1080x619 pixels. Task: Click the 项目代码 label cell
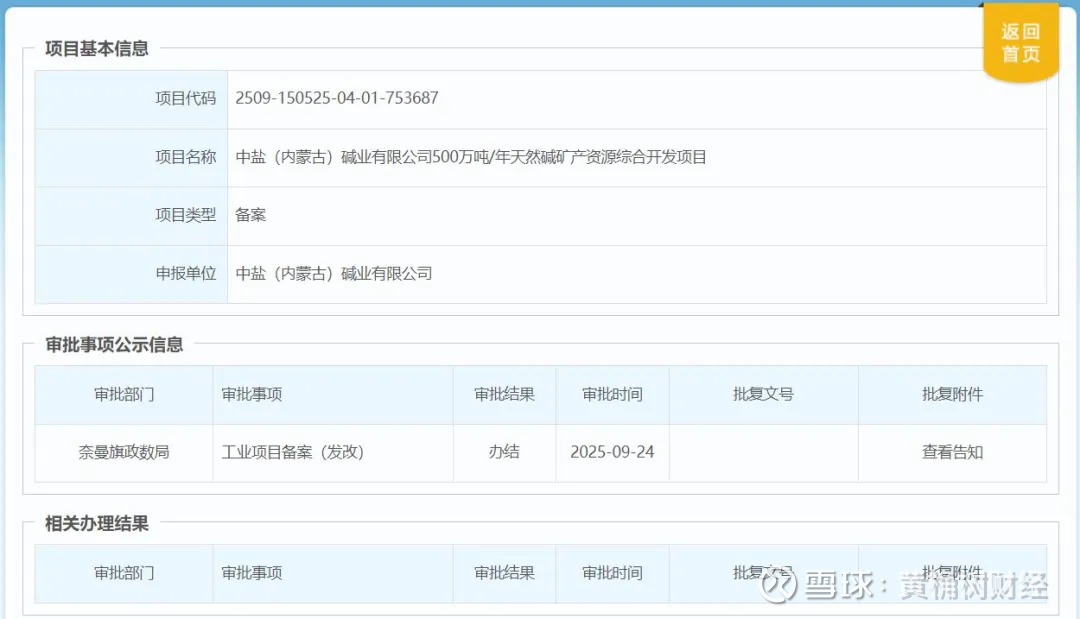[x=132, y=99]
